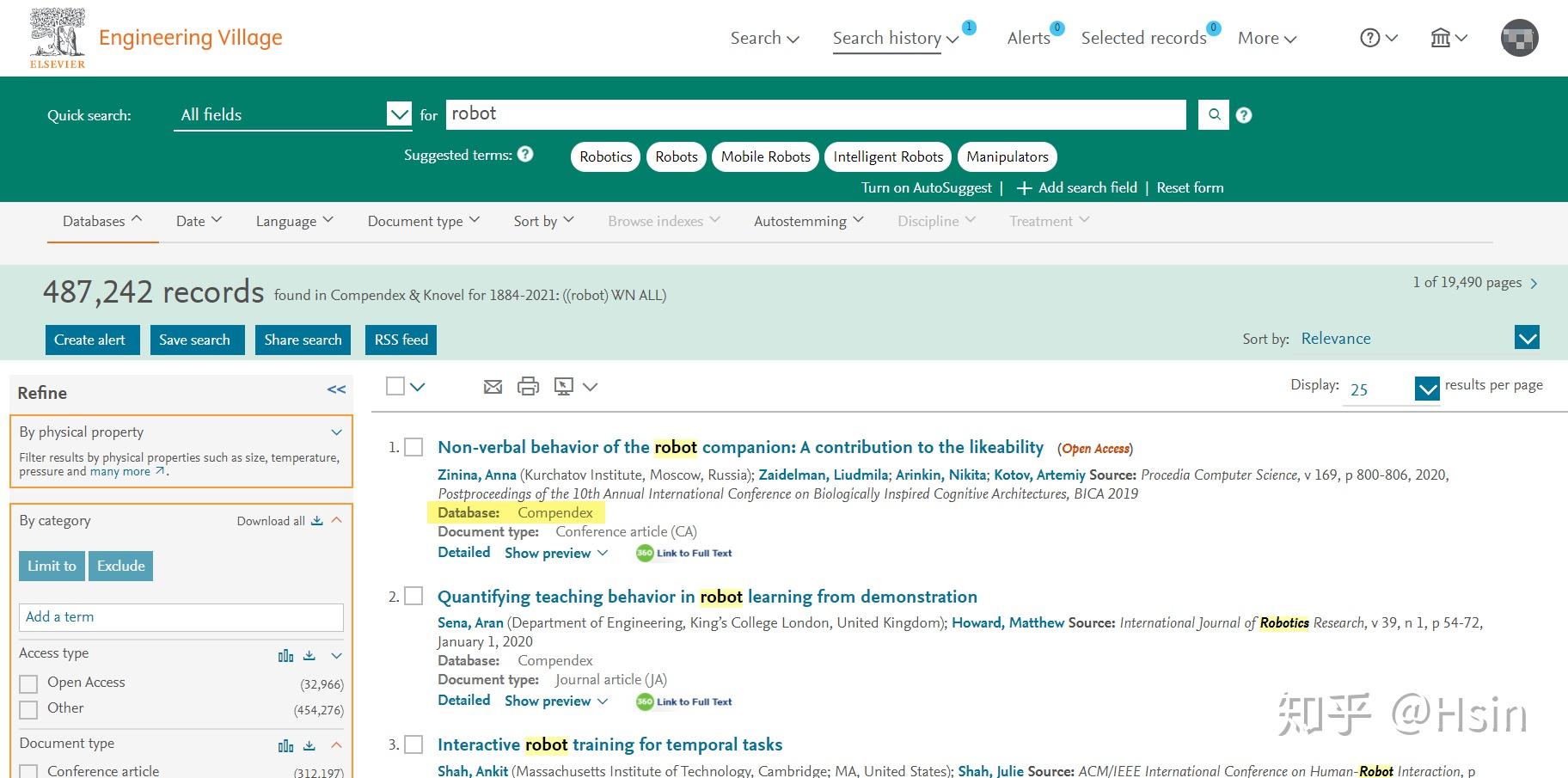Viewport: 1568px width, 778px height.
Task: Click Link to Full Text for second result
Action: (x=684, y=701)
